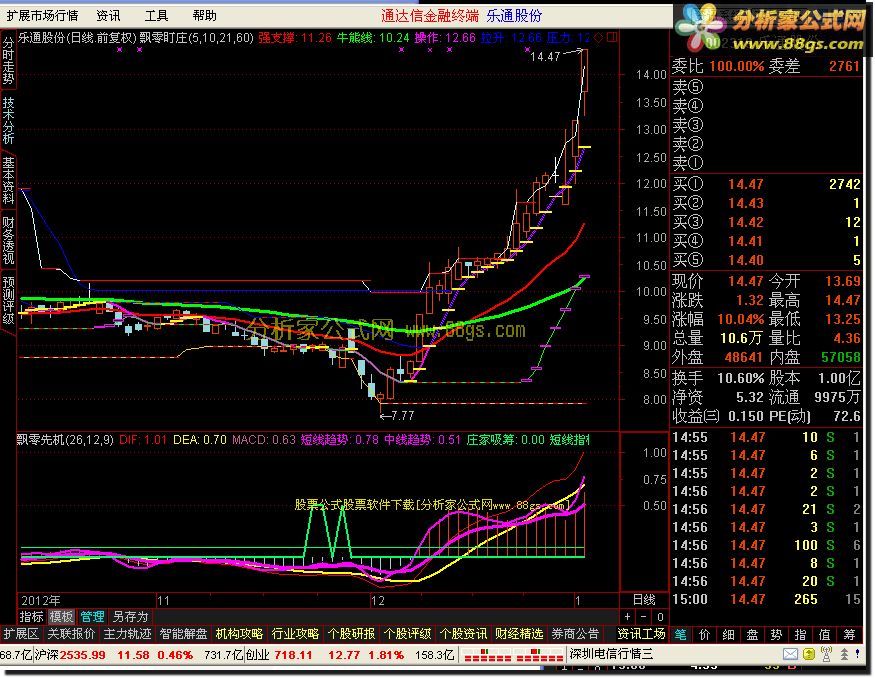Click the 15:00 trade tick row
This screenshot has width=875, height=678.
pos(766,599)
